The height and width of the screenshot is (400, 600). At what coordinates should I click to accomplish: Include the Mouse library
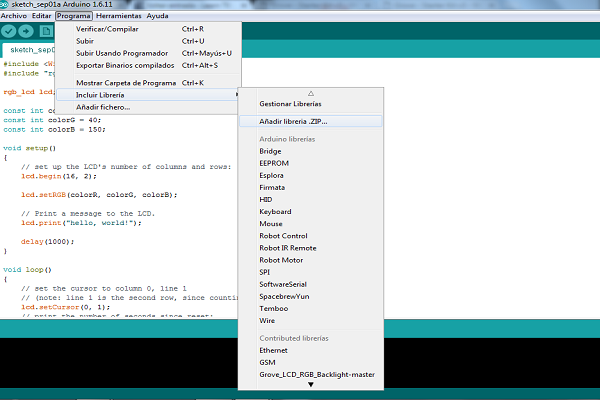(x=311, y=224)
